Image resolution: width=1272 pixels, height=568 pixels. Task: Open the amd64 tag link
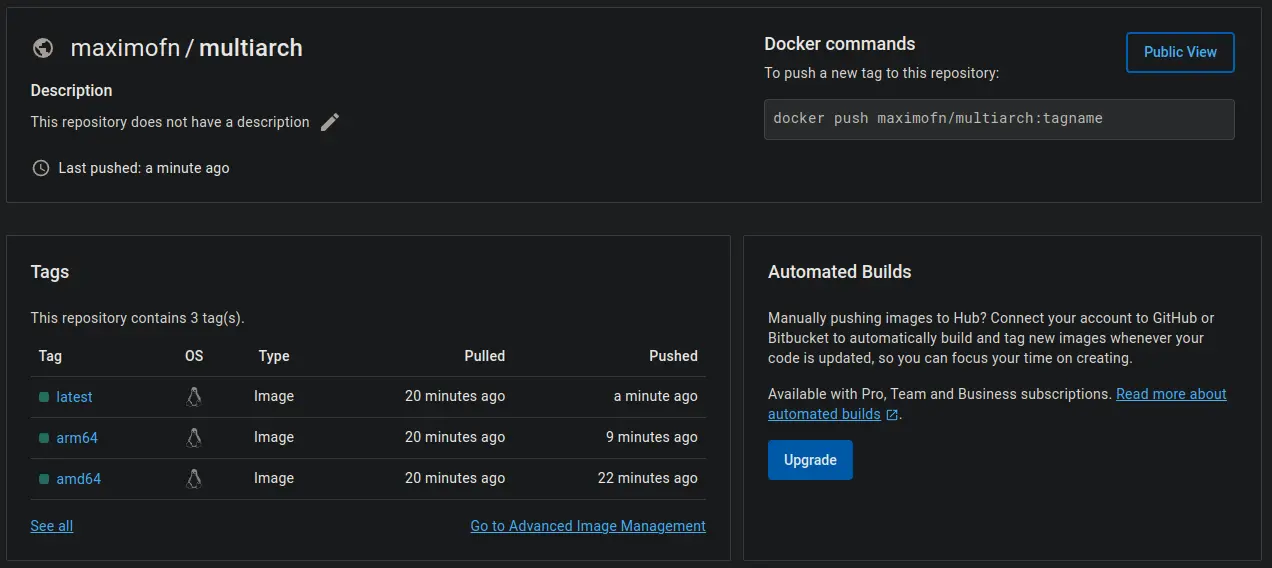tap(78, 479)
